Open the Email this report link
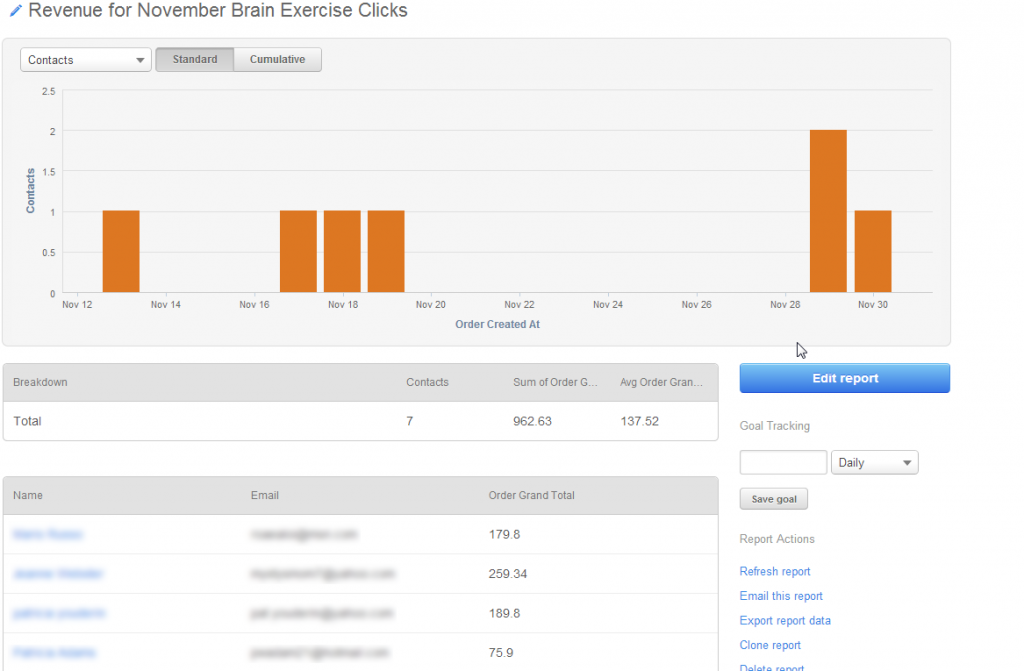1024x671 pixels. [x=781, y=596]
